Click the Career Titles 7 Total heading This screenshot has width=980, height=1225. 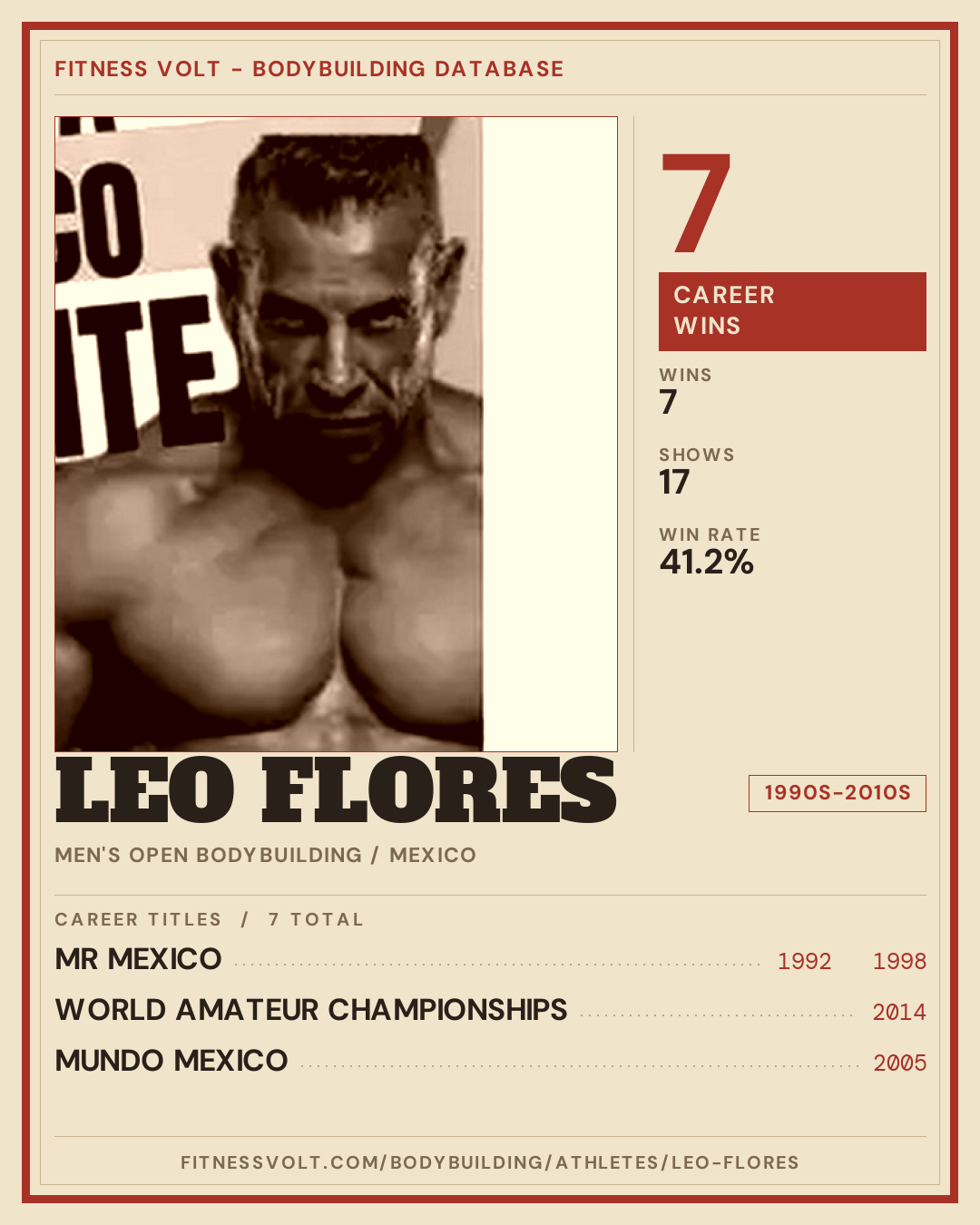click(x=209, y=919)
